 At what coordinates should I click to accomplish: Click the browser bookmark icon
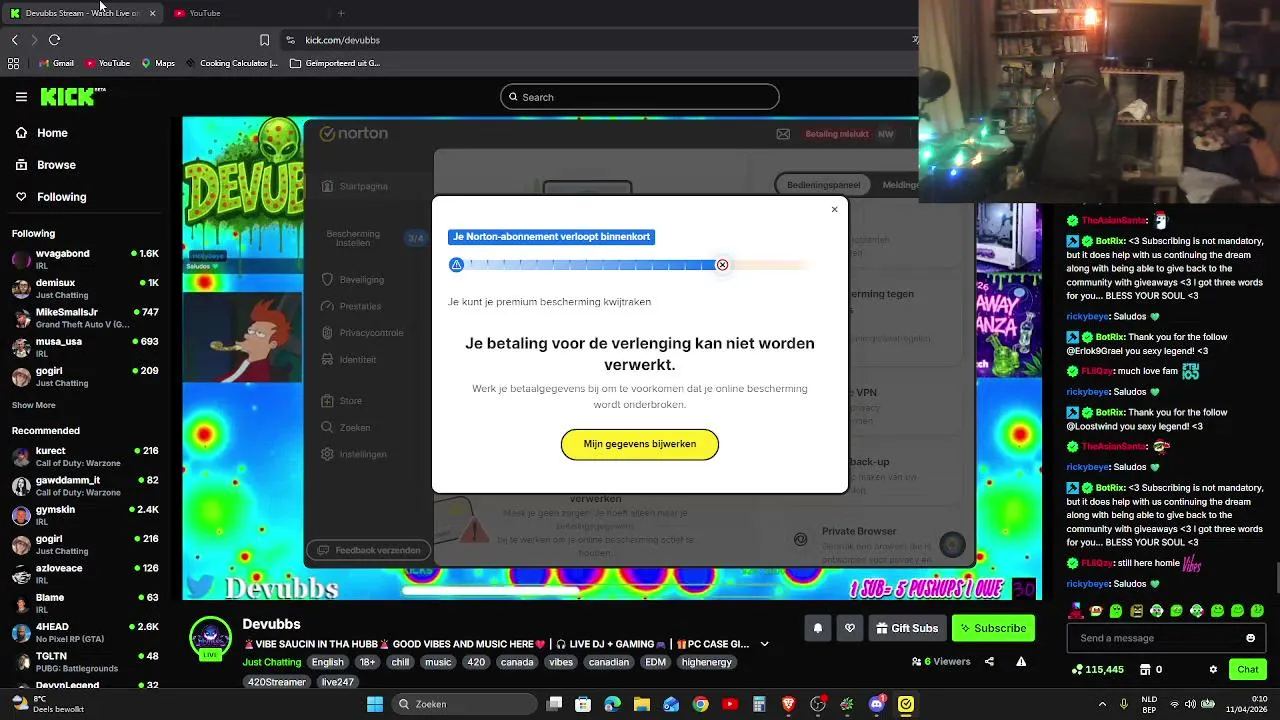(264, 40)
